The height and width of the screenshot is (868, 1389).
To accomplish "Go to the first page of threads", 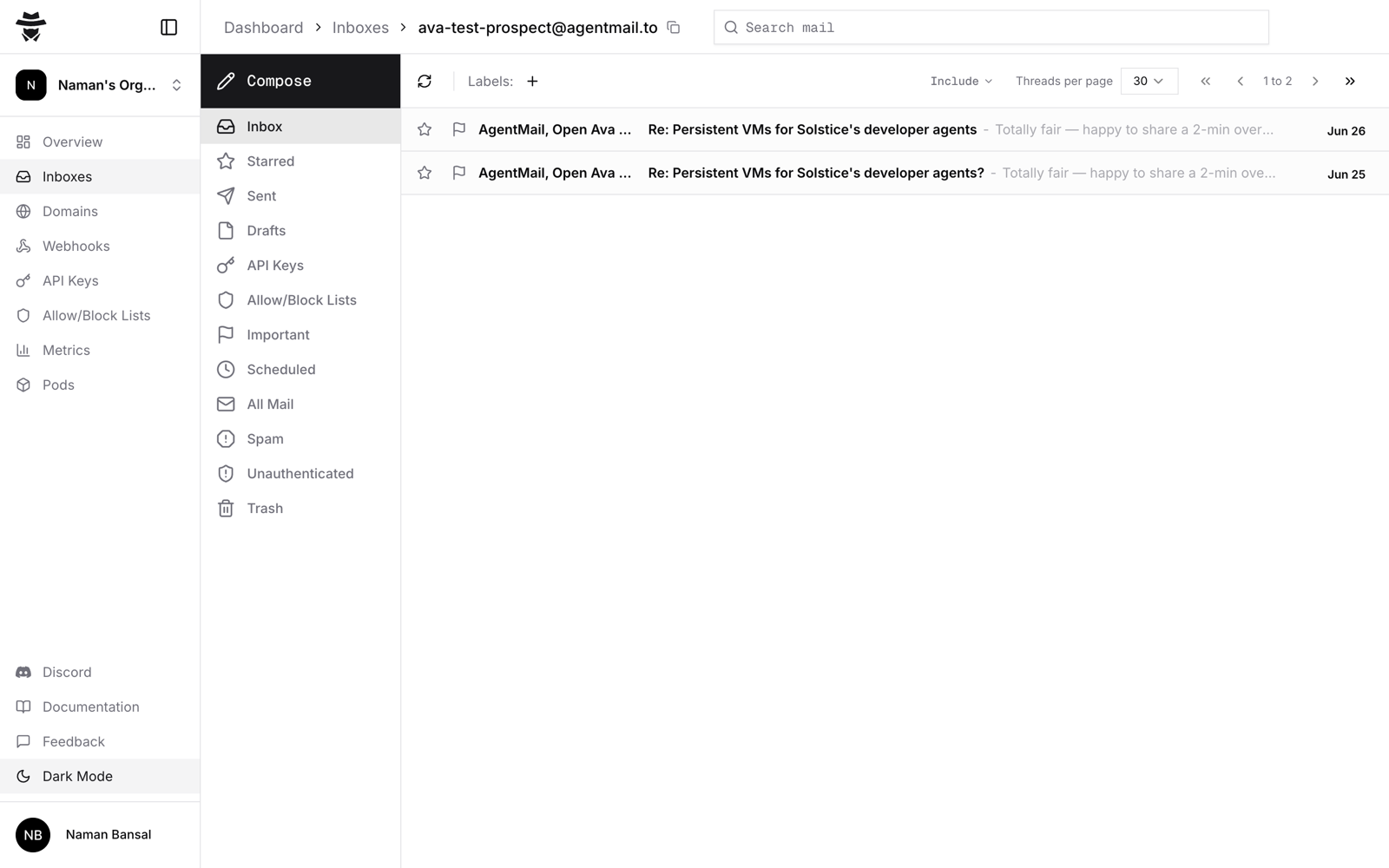I will tap(1205, 81).
